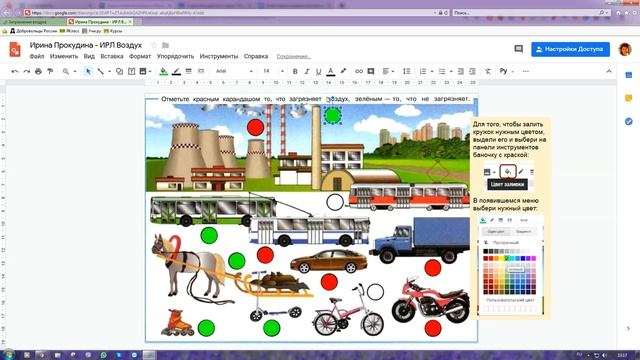
Task: Insert a link
Action: (359, 71)
